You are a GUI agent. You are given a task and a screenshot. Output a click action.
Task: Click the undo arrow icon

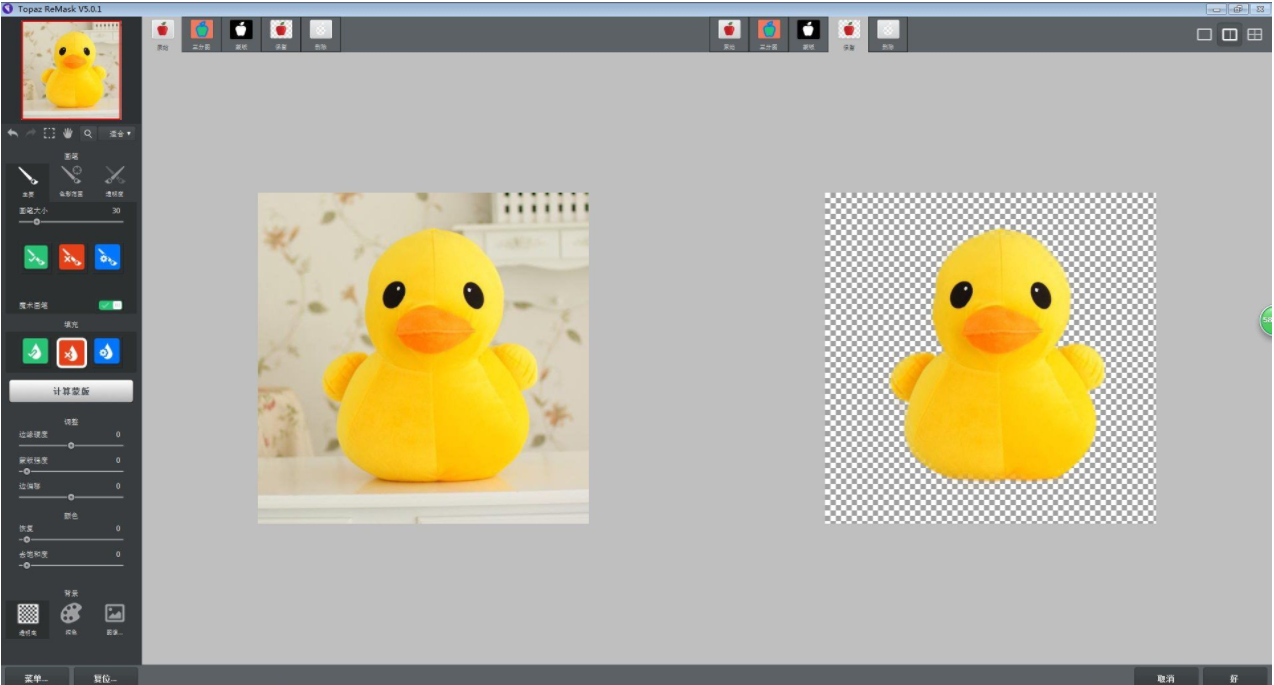(13, 133)
